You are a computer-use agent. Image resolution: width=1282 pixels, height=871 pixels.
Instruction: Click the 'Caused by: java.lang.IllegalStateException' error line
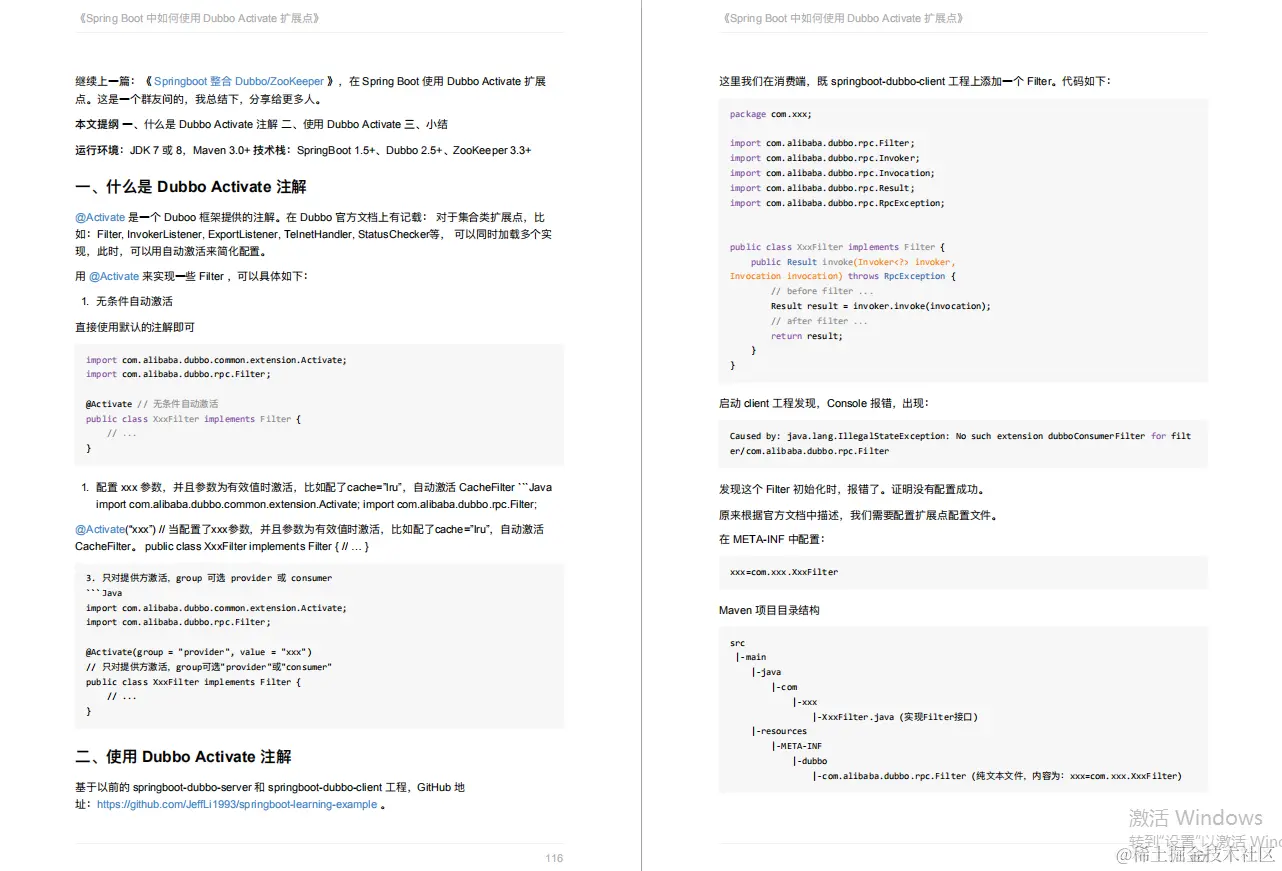point(960,443)
